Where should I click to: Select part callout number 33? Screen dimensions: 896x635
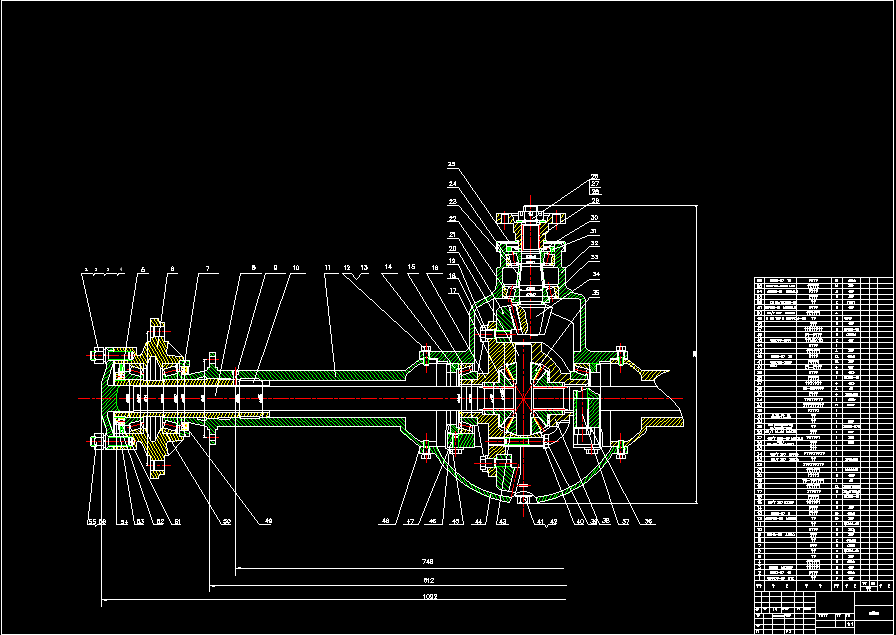(595, 257)
